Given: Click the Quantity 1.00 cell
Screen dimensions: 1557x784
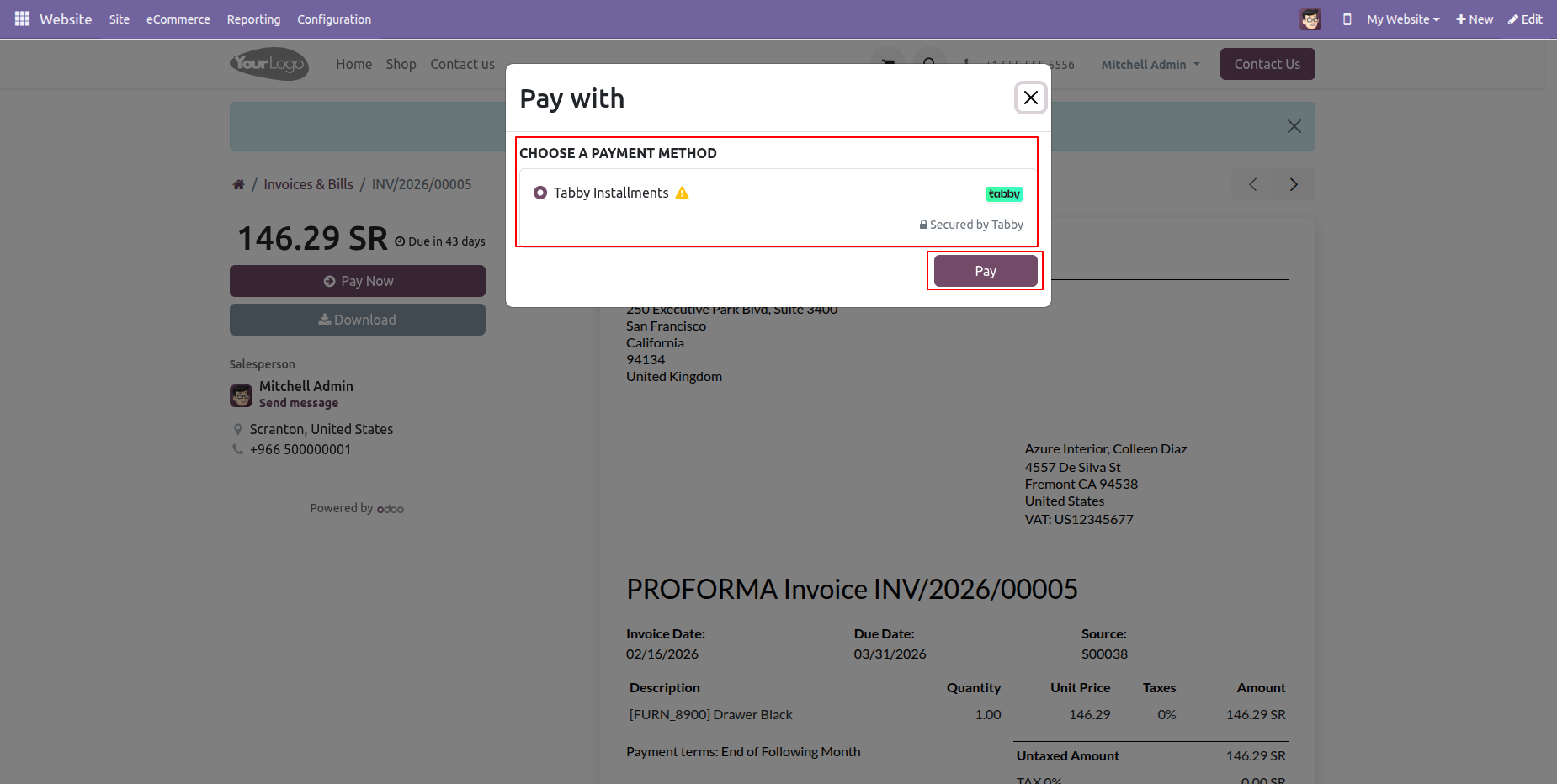Looking at the screenshot, I should click(x=988, y=714).
